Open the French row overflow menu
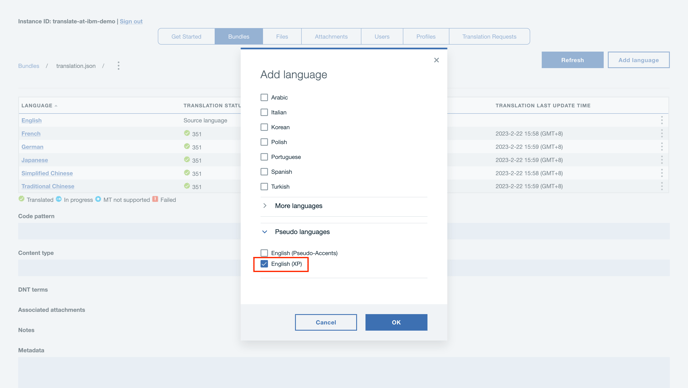 [662, 133]
